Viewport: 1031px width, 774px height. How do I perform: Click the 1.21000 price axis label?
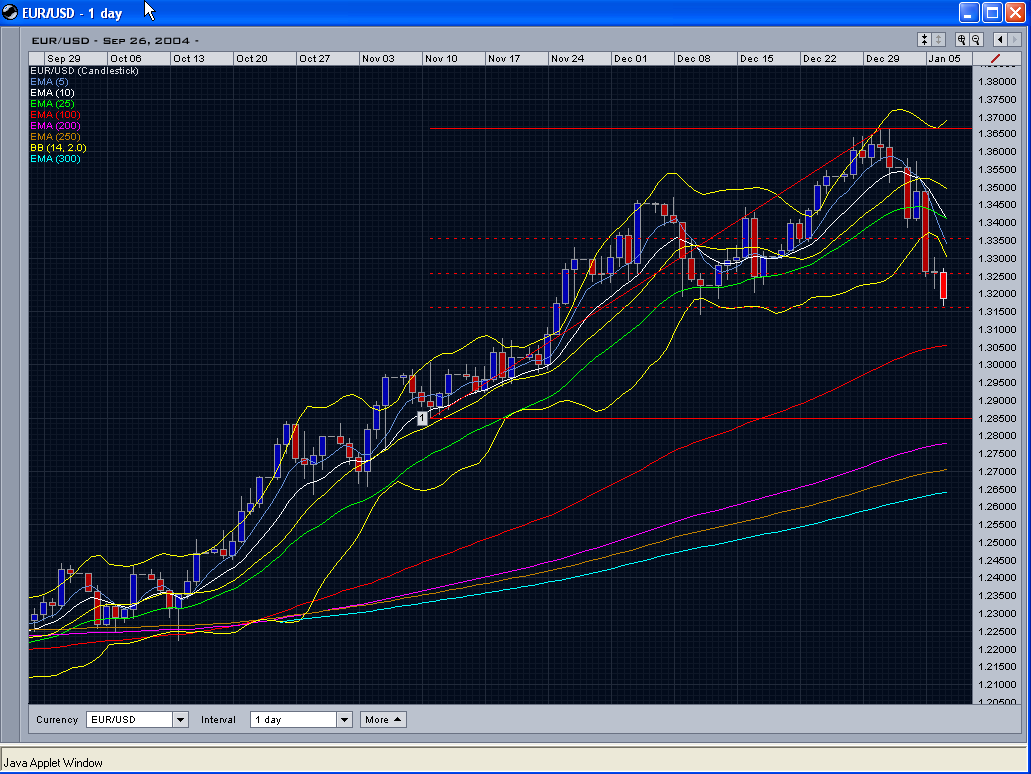997,685
